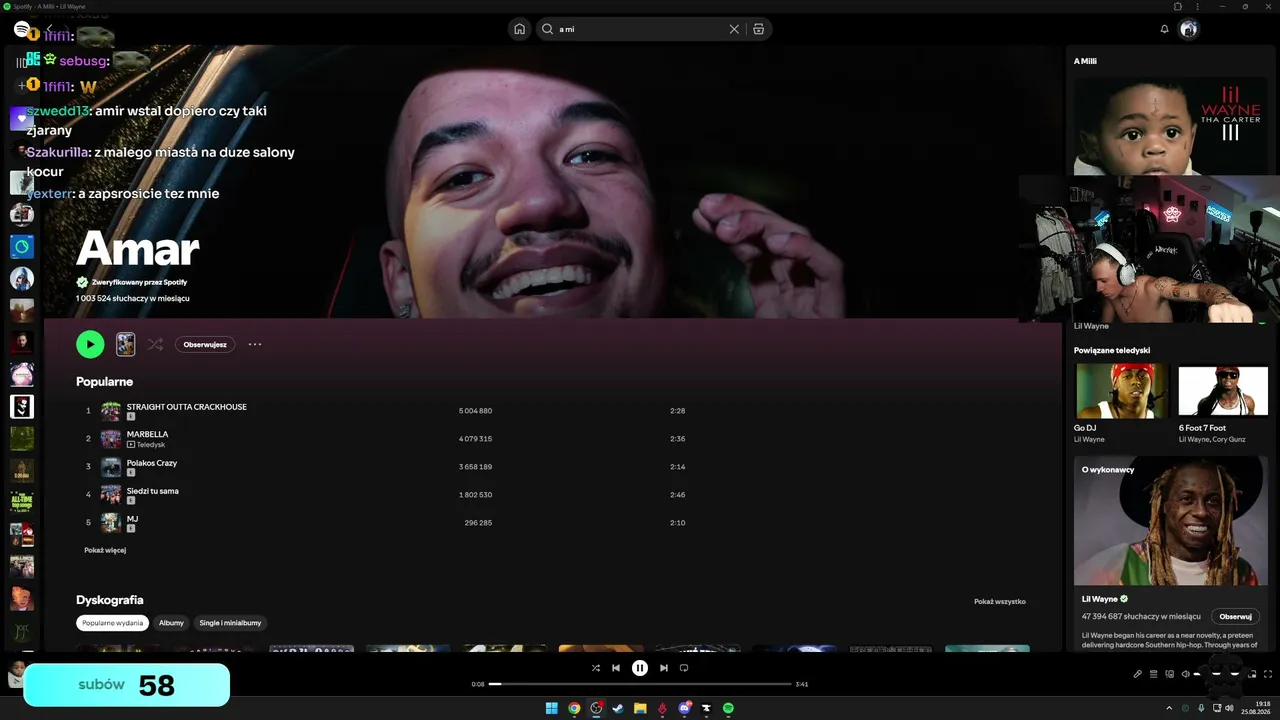Open the Lil Wayne artist name in O wykonawcy card
This screenshot has height=720, width=1280.
click(x=1100, y=599)
